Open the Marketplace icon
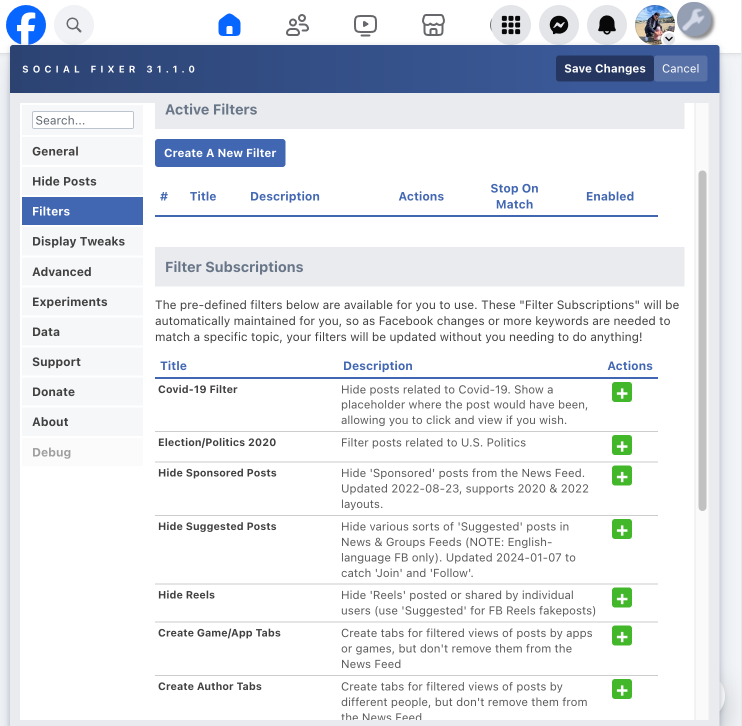This screenshot has height=726, width=742. pyautogui.click(x=432, y=25)
